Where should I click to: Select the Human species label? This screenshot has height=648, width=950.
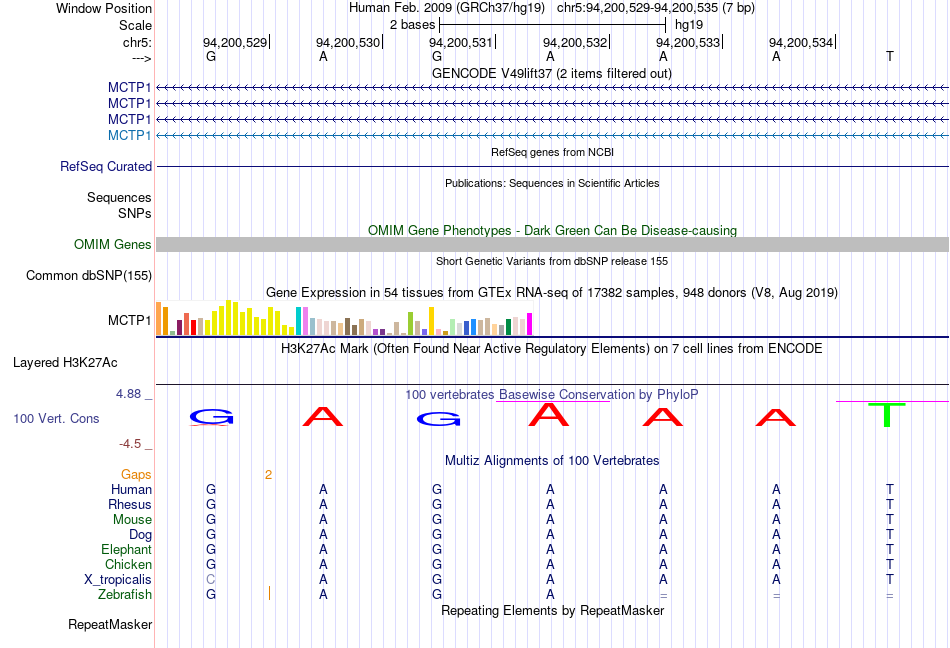[131, 489]
